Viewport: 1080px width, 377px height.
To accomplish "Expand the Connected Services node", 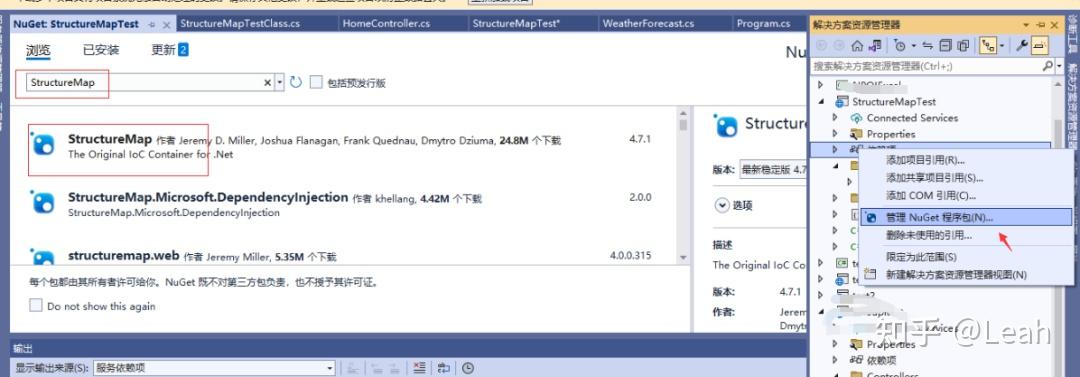I will [x=836, y=118].
